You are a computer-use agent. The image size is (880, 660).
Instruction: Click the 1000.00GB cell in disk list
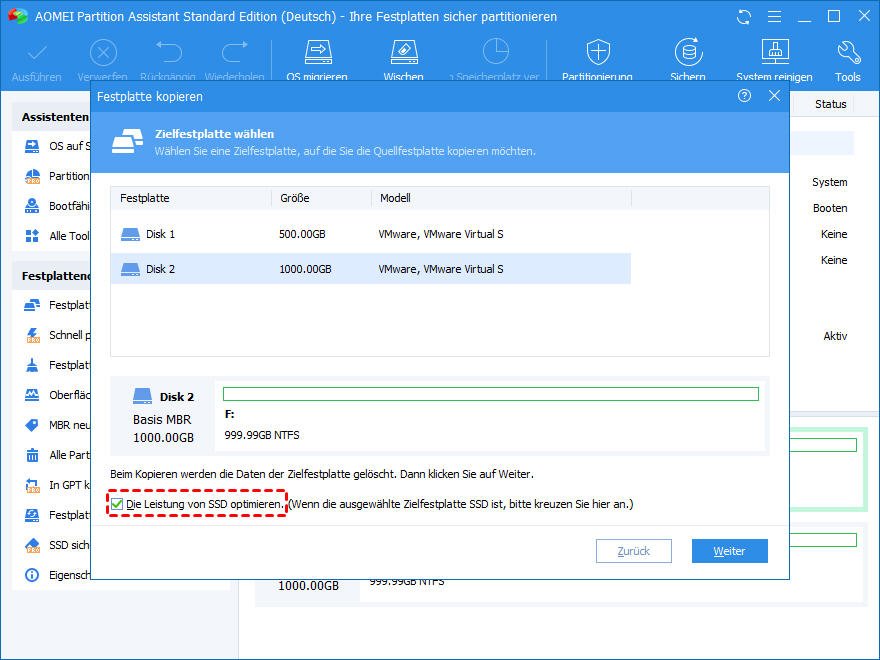(305, 269)
